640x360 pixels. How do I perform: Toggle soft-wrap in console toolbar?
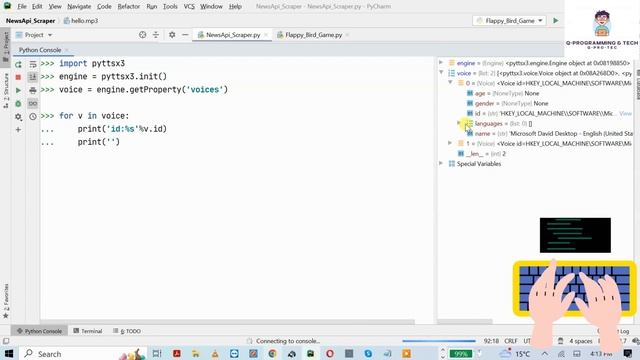point(33,64)
